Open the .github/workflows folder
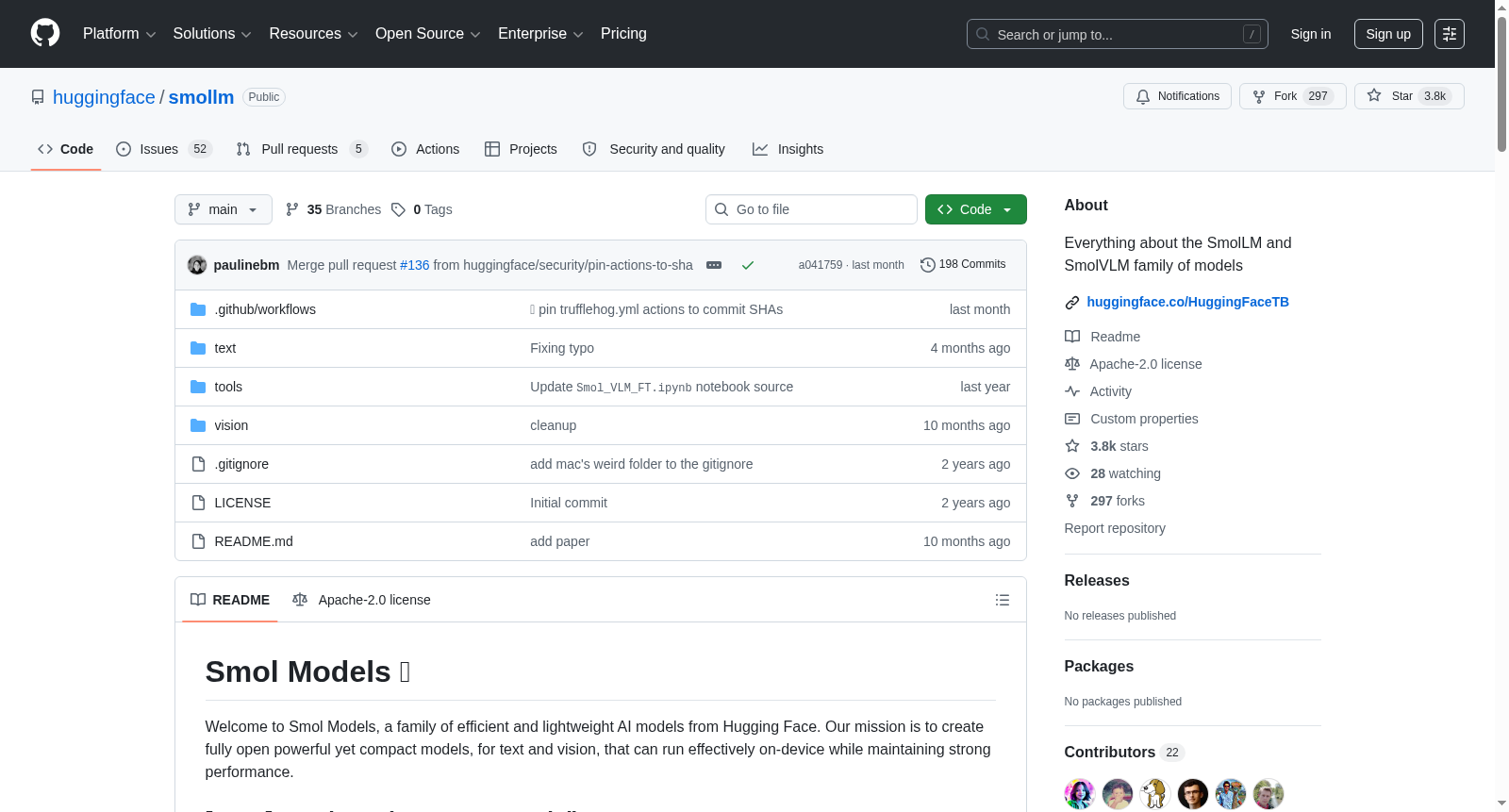This screenshot has width=1509, height=812. click(x=265, y=309)
